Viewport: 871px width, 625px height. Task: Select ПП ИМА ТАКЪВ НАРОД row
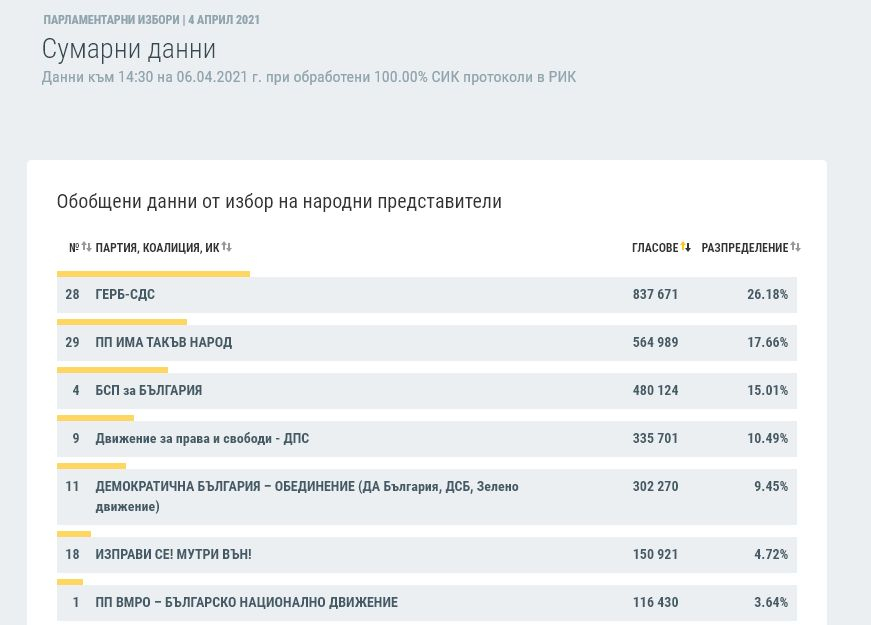(427, 343)
